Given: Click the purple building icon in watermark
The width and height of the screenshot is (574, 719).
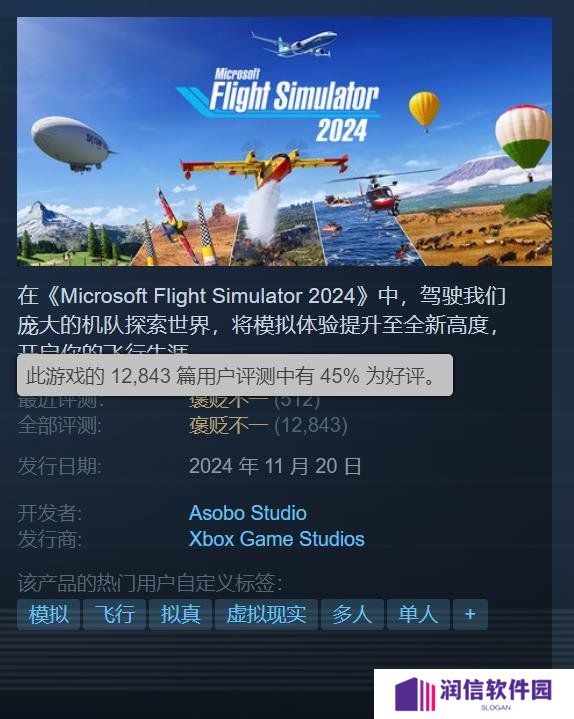Looking at the screenshot, I should pos(414,694).
